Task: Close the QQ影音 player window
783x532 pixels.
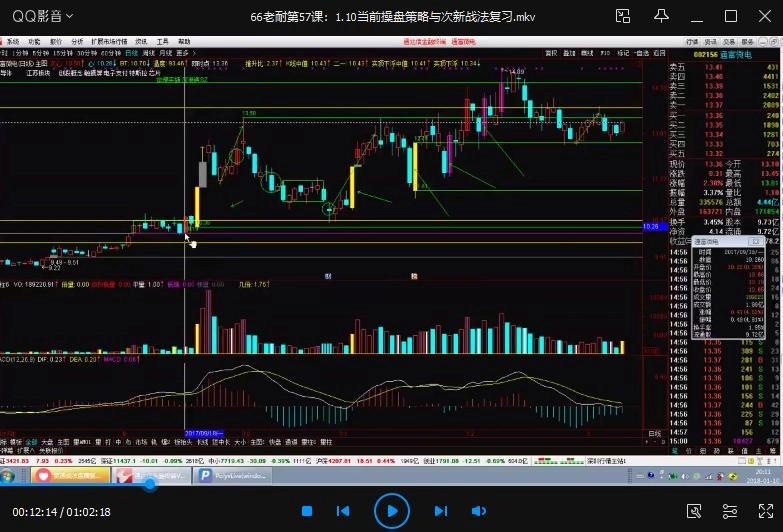Action: (761, 17)
